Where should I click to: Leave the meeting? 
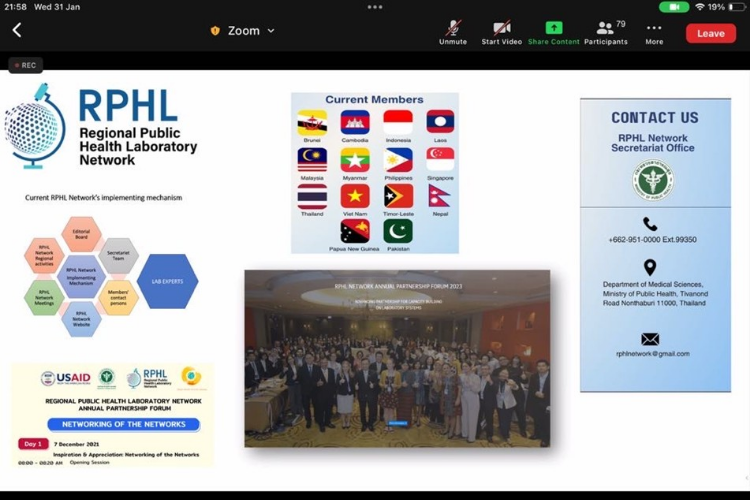(x=710, y=33)
